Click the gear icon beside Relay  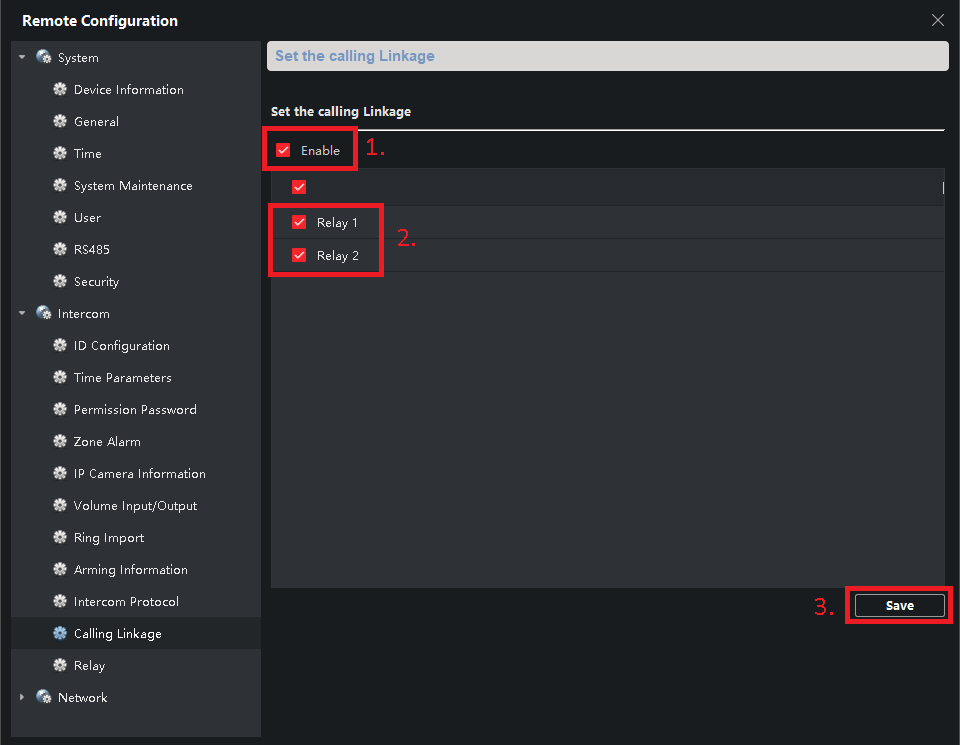click(x=60, y=666)
